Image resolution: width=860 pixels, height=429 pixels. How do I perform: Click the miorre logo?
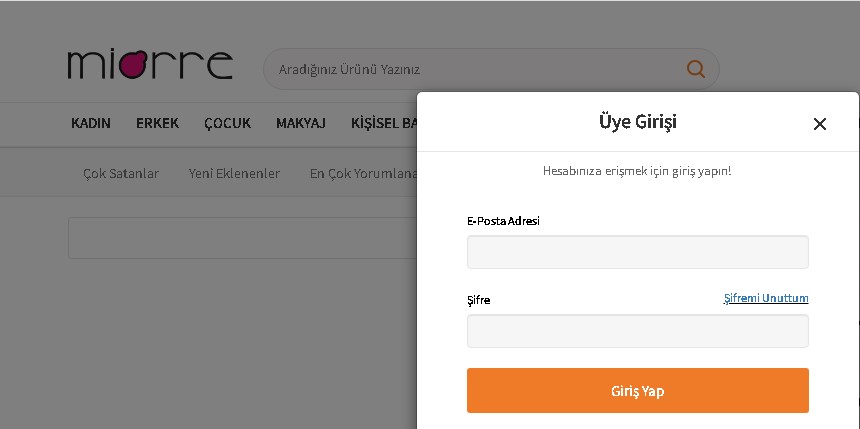click(x=150, y=65)
